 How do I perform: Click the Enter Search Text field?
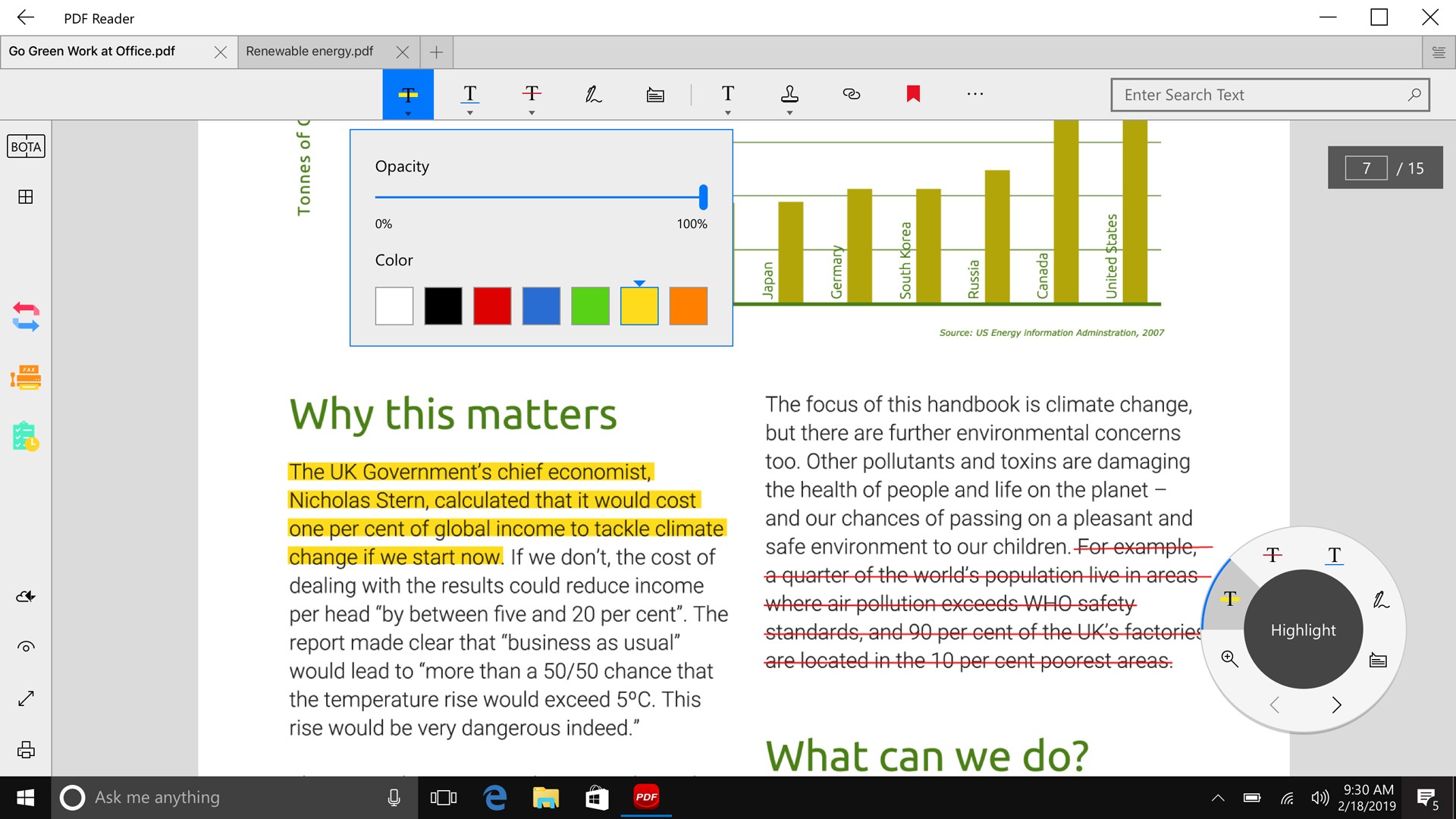point(1259,95)
